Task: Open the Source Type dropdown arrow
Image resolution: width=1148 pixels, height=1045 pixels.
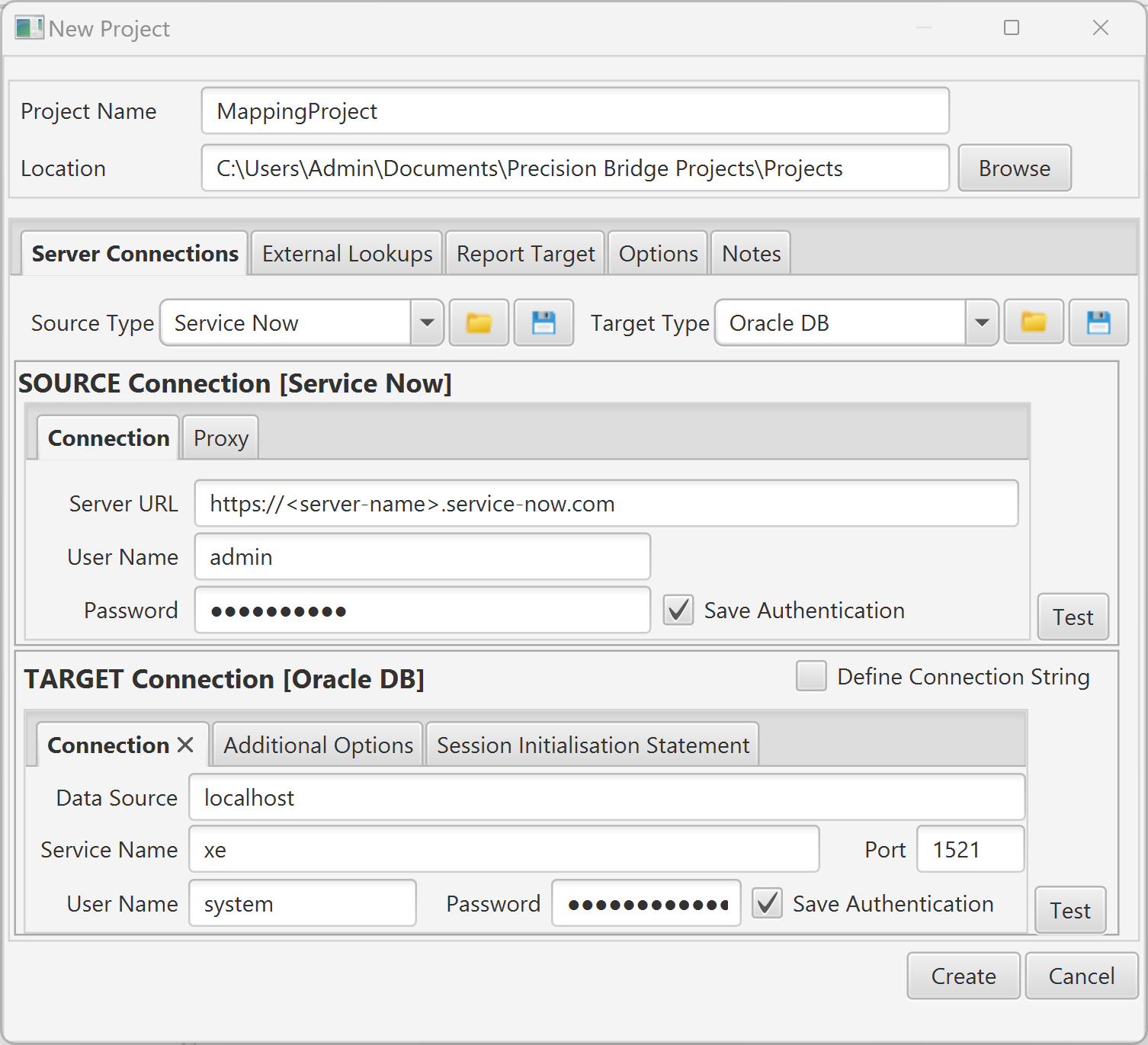Action: [428, 323]
